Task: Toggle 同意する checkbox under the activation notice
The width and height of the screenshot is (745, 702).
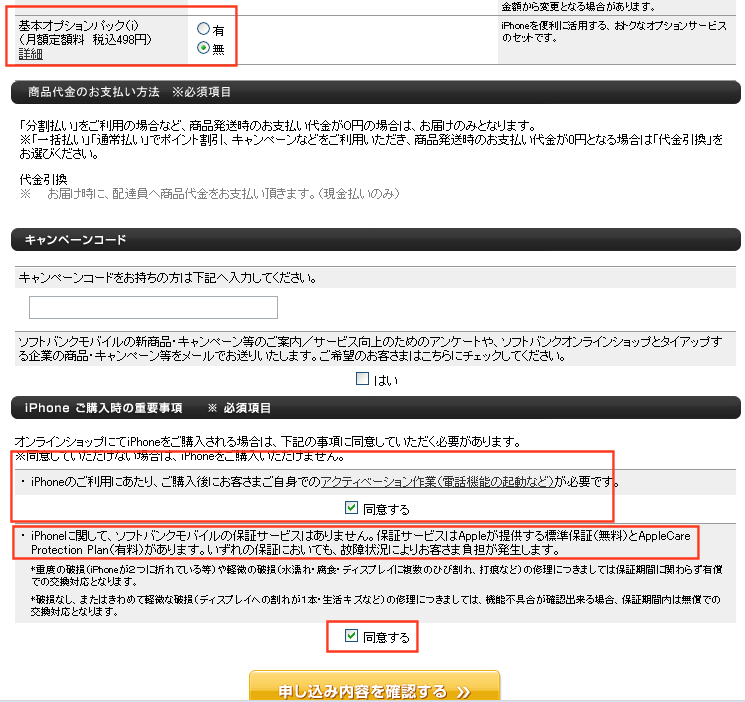Action: 351,508
